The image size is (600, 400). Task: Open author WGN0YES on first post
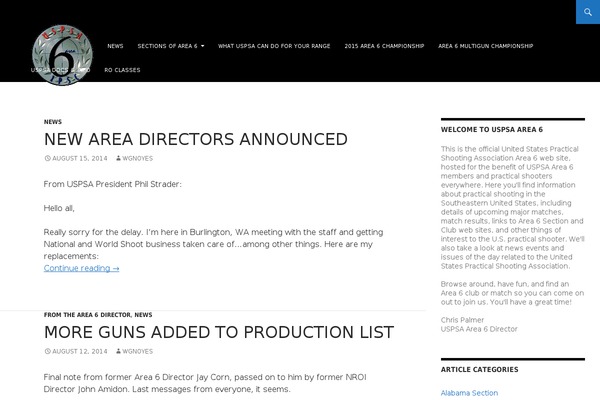click(x=138, y=158)
